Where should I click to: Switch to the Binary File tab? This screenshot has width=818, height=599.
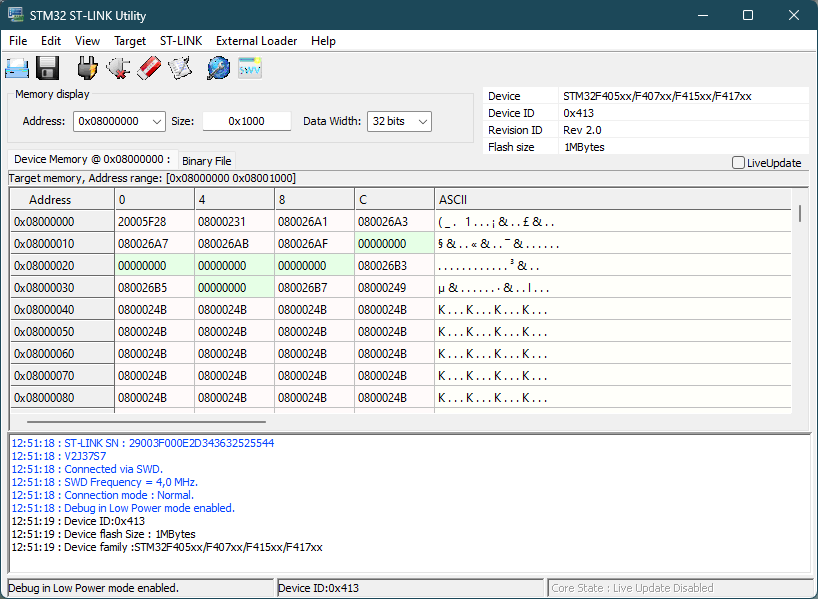(206, 160)
